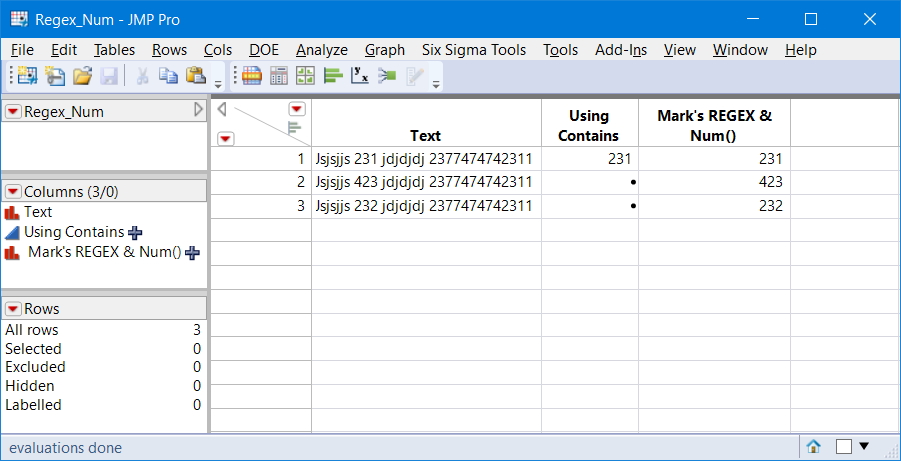Screen dimensions: 901x461
Task: Select Text column in Columns panel
Action: point(38,212)
